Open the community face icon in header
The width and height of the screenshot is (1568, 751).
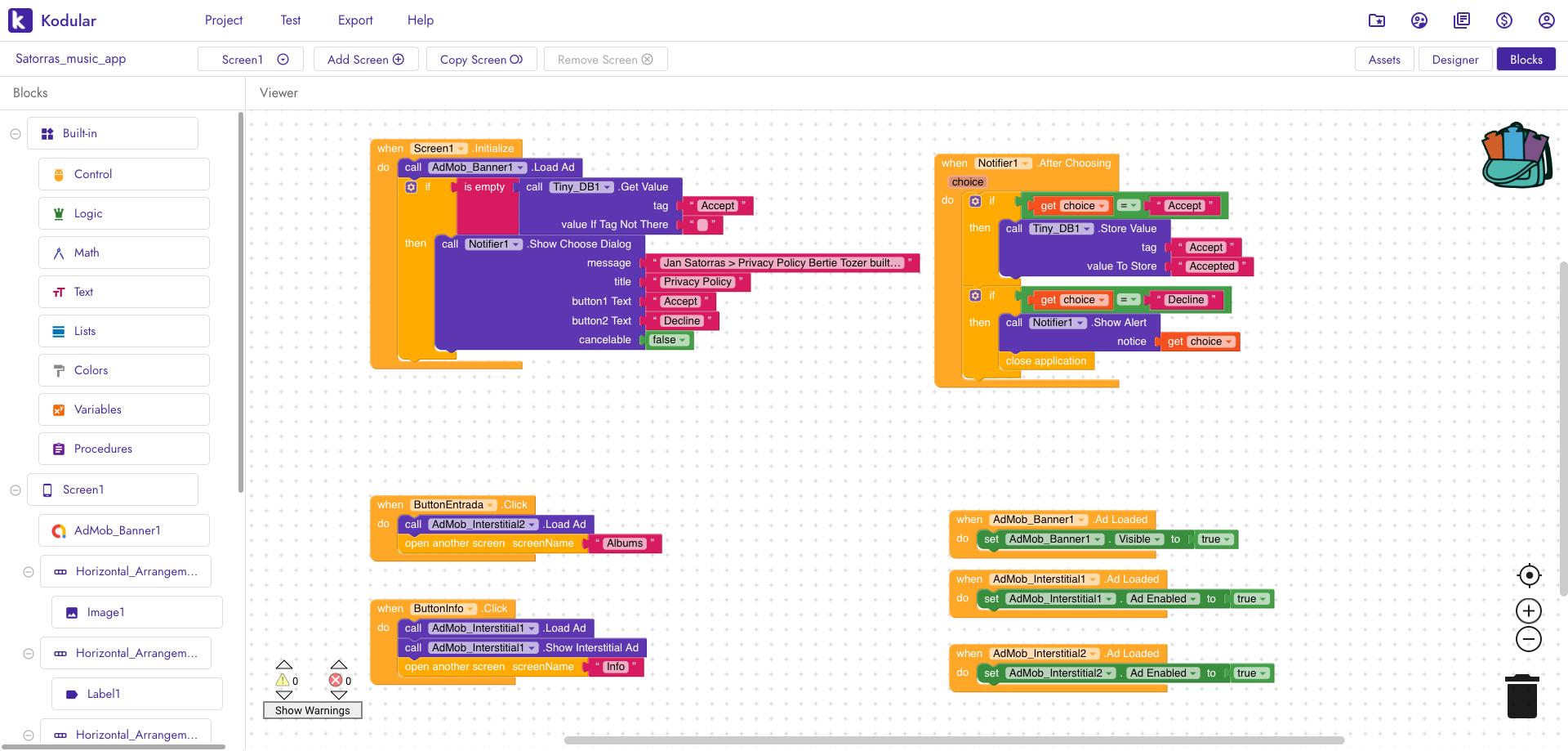(1419, 20)
